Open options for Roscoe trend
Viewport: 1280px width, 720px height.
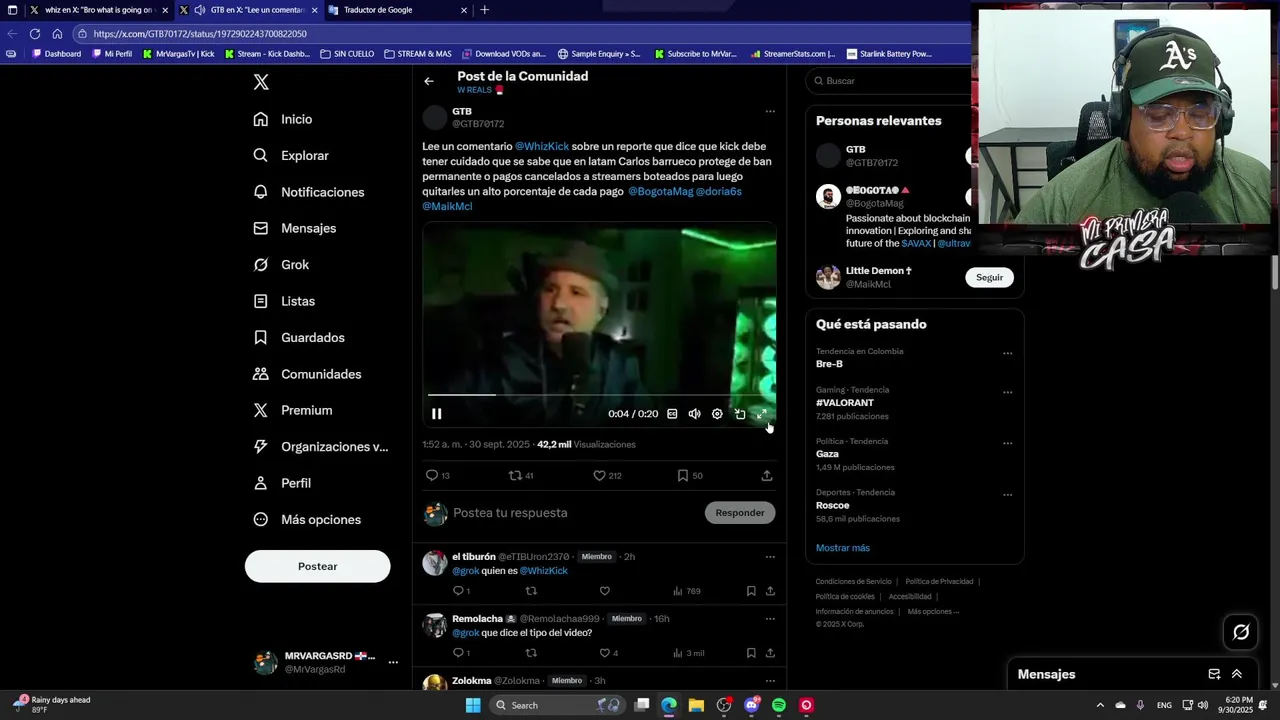coord(1007,494)
